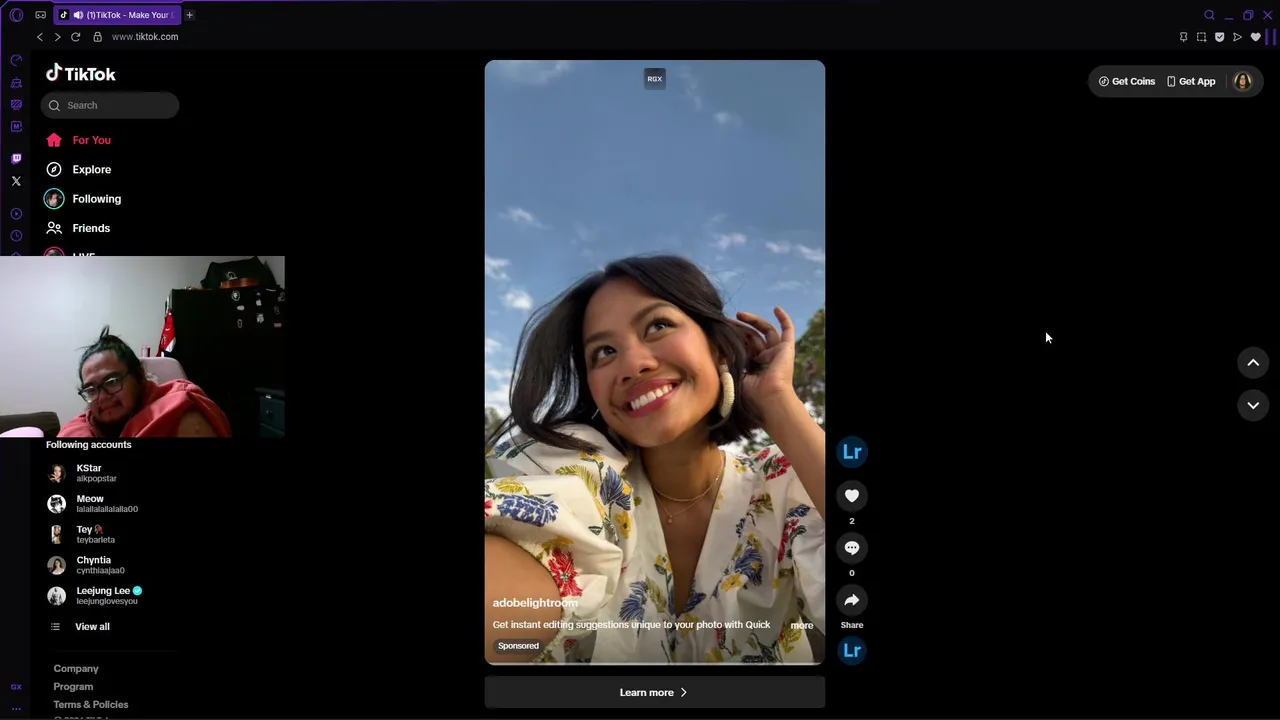Go to the previous video arrow

(1253, 363)
